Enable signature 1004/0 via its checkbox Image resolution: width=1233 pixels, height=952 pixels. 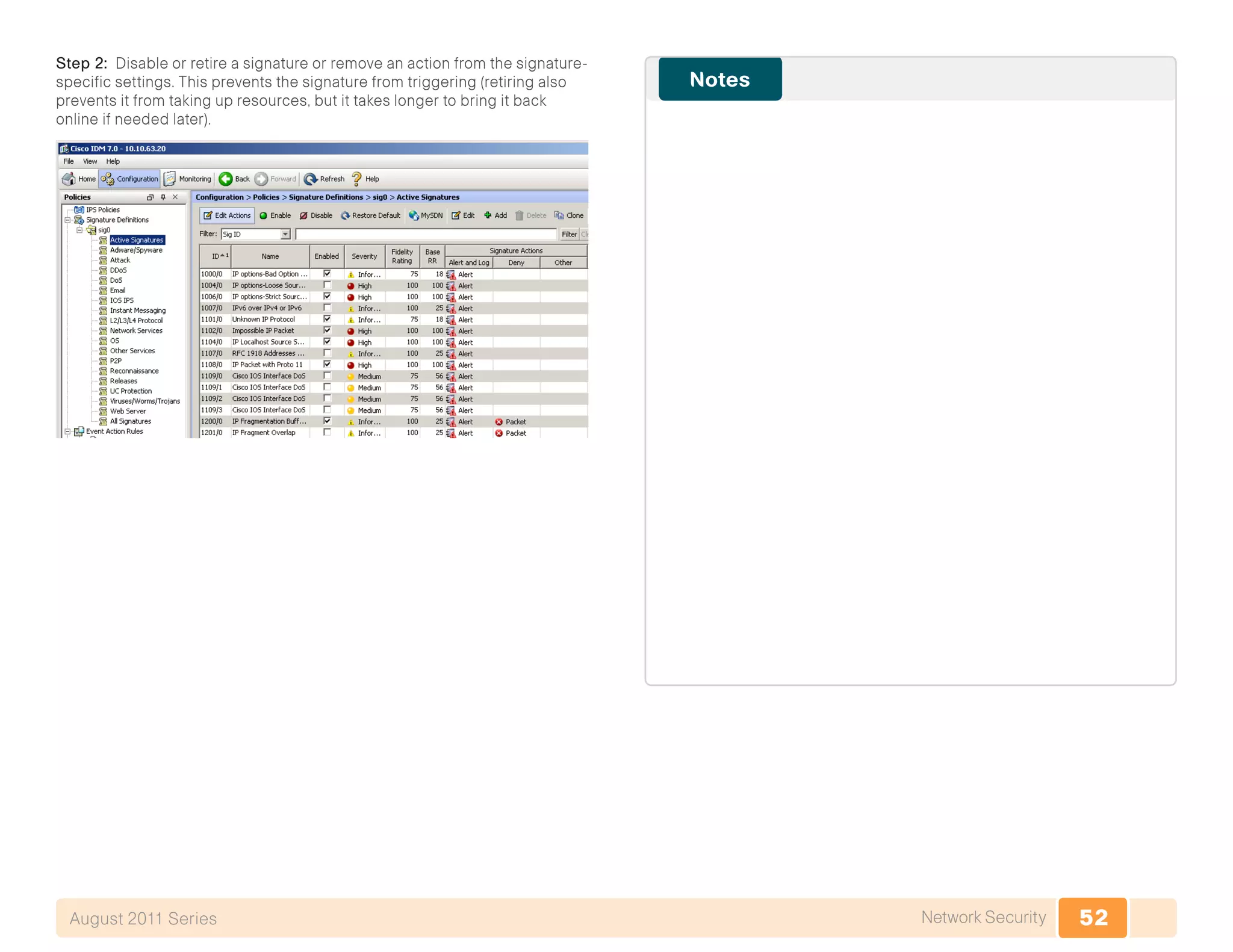[x=327, y=285]
